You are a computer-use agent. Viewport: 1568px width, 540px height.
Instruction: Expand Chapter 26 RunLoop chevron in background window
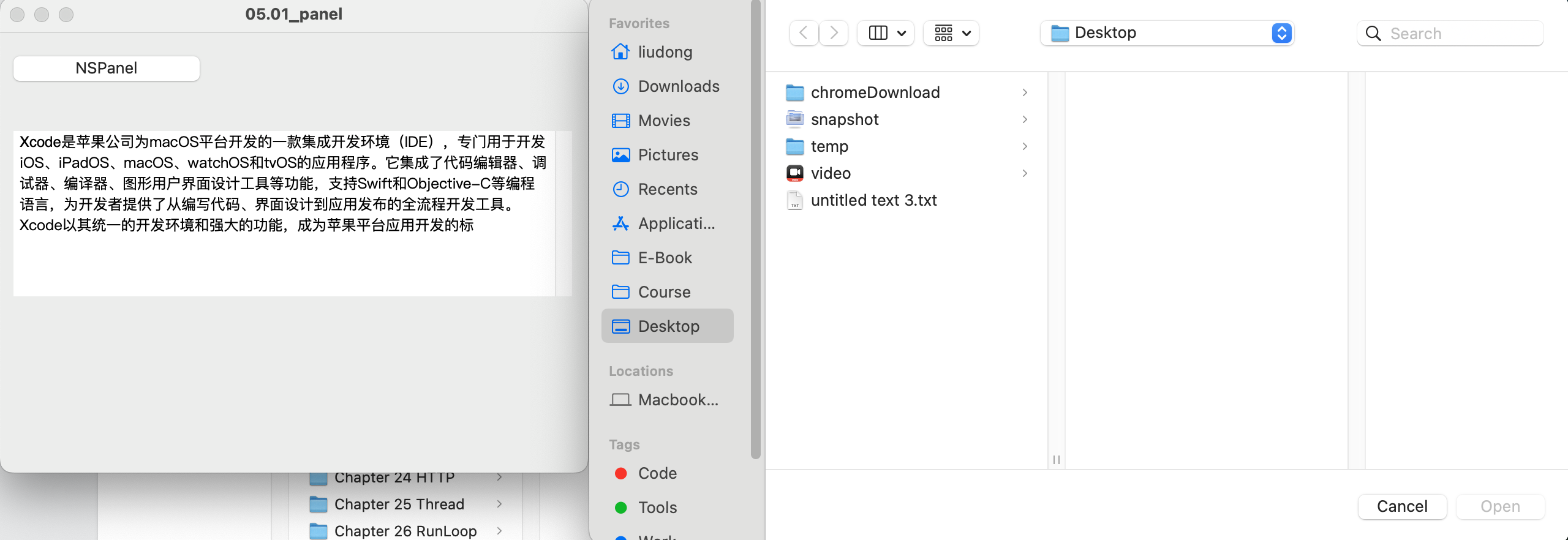click(x=500, y=531)
